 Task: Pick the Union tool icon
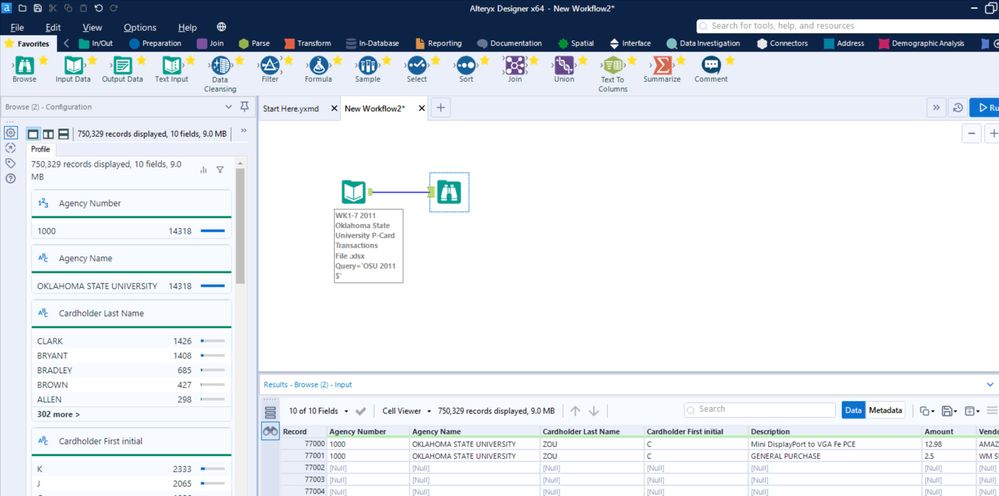[564, 65]
